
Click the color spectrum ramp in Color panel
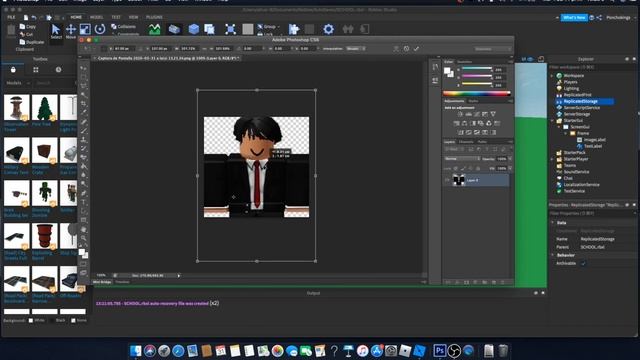point(476,93)
